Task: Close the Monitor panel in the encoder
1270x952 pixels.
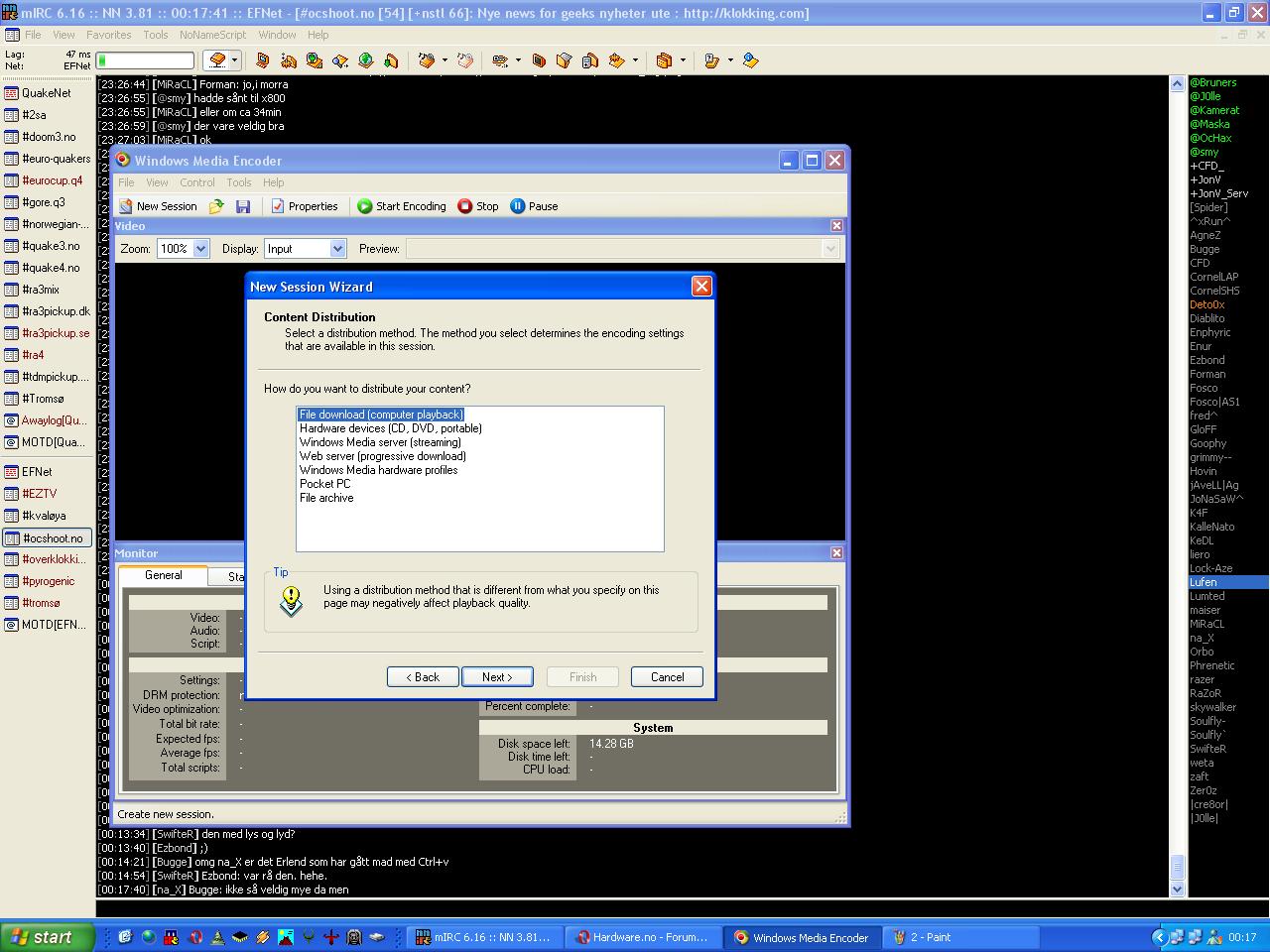Action: pyautogui.click(x=836, y=553)
